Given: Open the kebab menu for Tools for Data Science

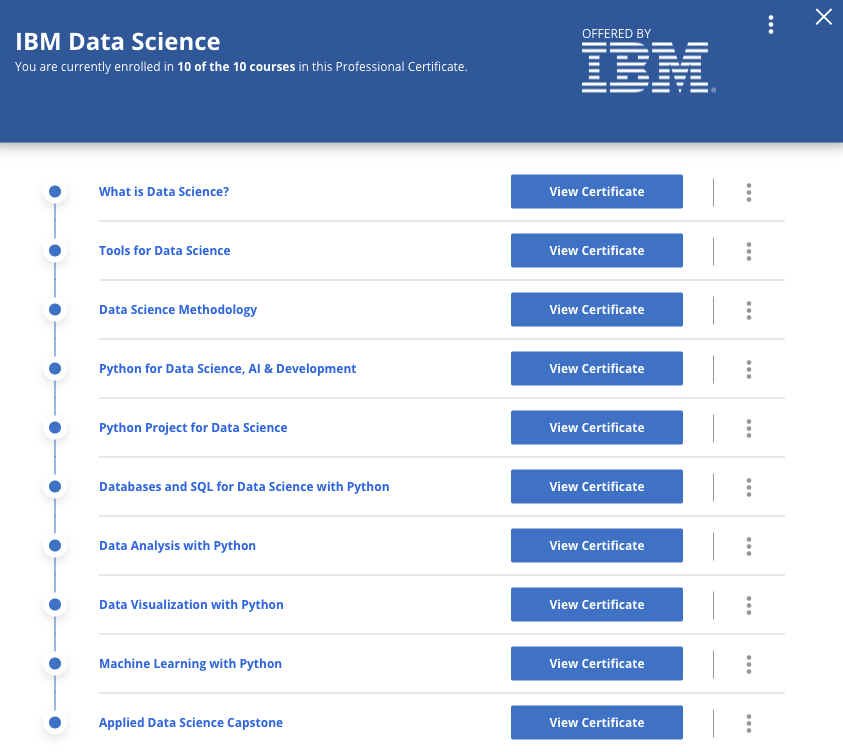Looking at the screenshot, I should [748, 251].
